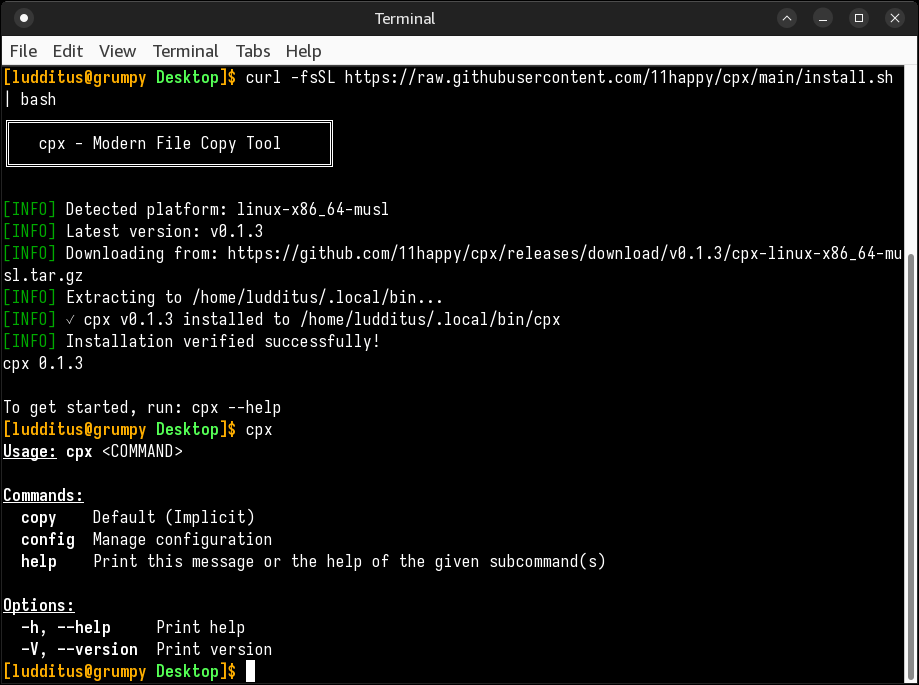
Task: Close the Terminal window
Action: pyautogui.click(x=893, y=18)
